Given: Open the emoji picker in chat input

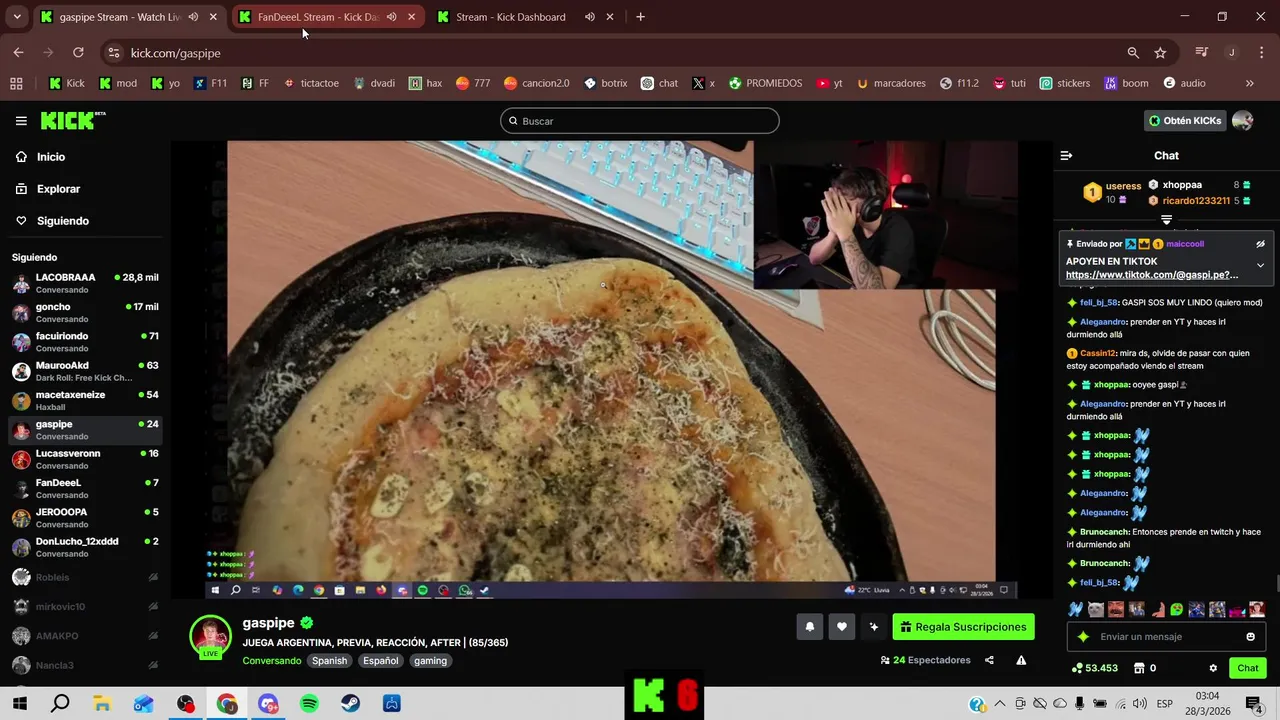Looking at the screenshot, I should click(1250, 637).
